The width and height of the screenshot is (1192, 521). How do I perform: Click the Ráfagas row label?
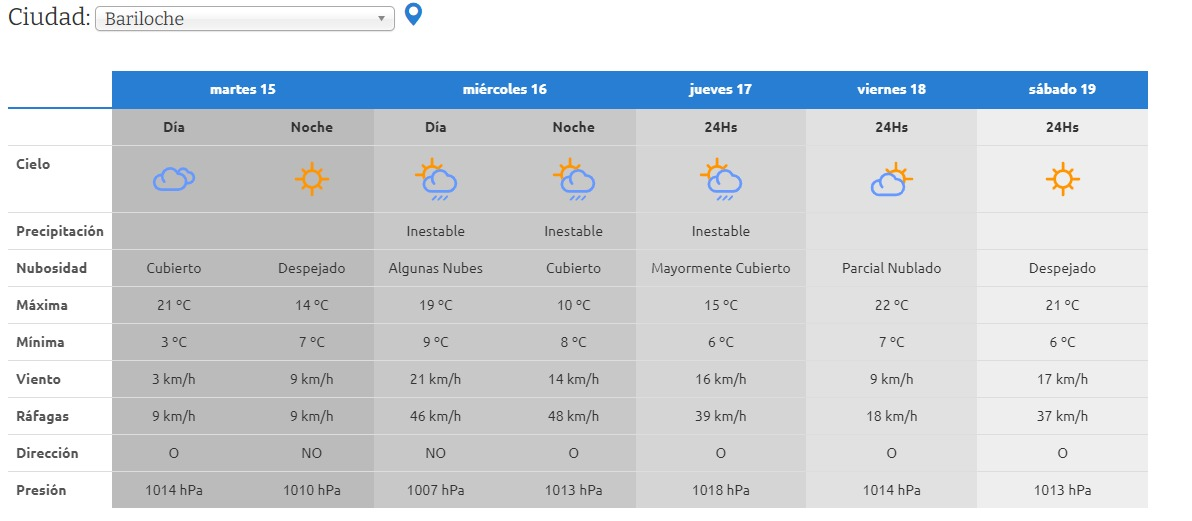click(x=42, y=416)
